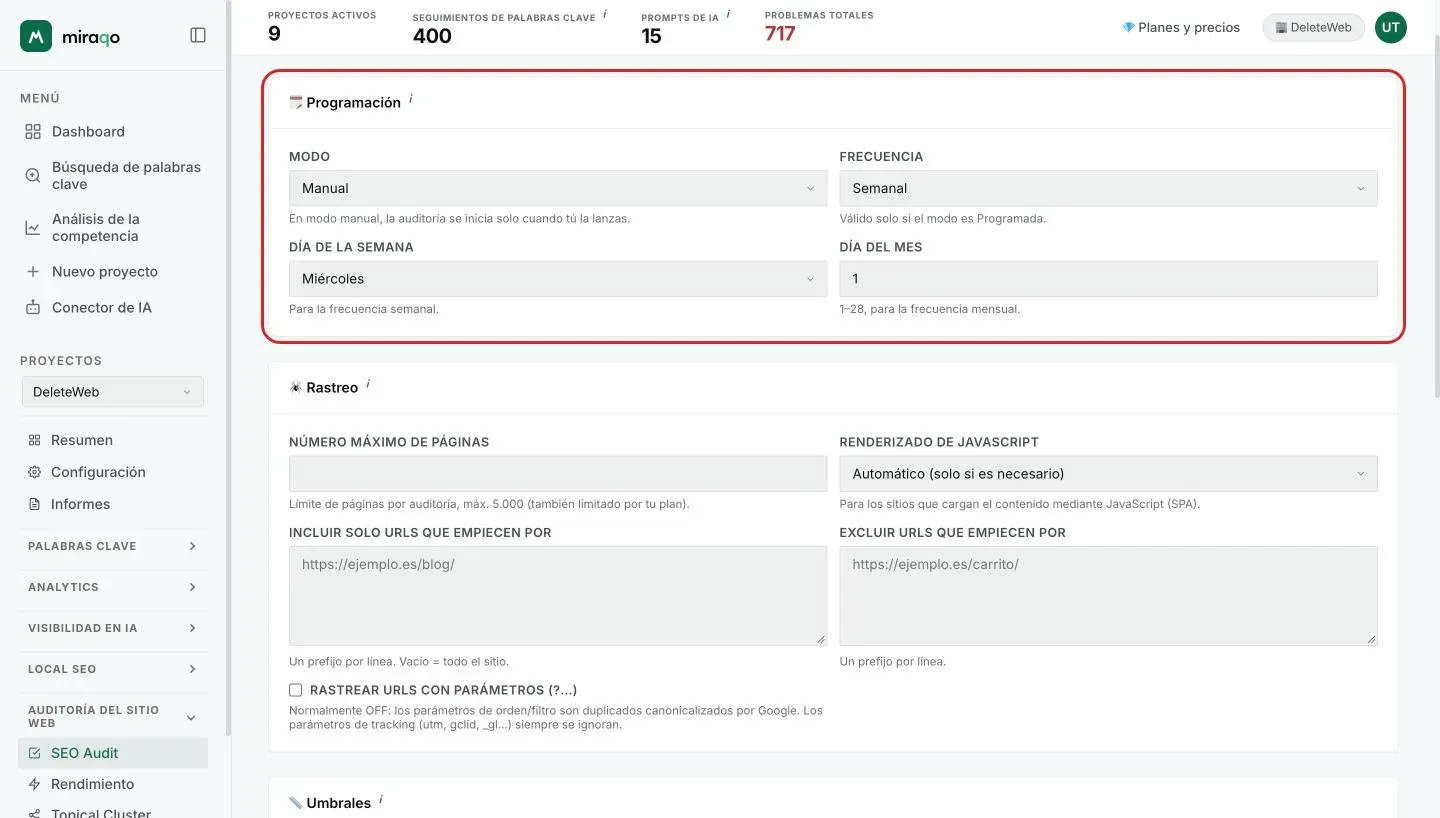Click the keyword search magnifier icon
Viewport: 1440px width, 818px height.
pyautogui.click(x=33, y=175)
